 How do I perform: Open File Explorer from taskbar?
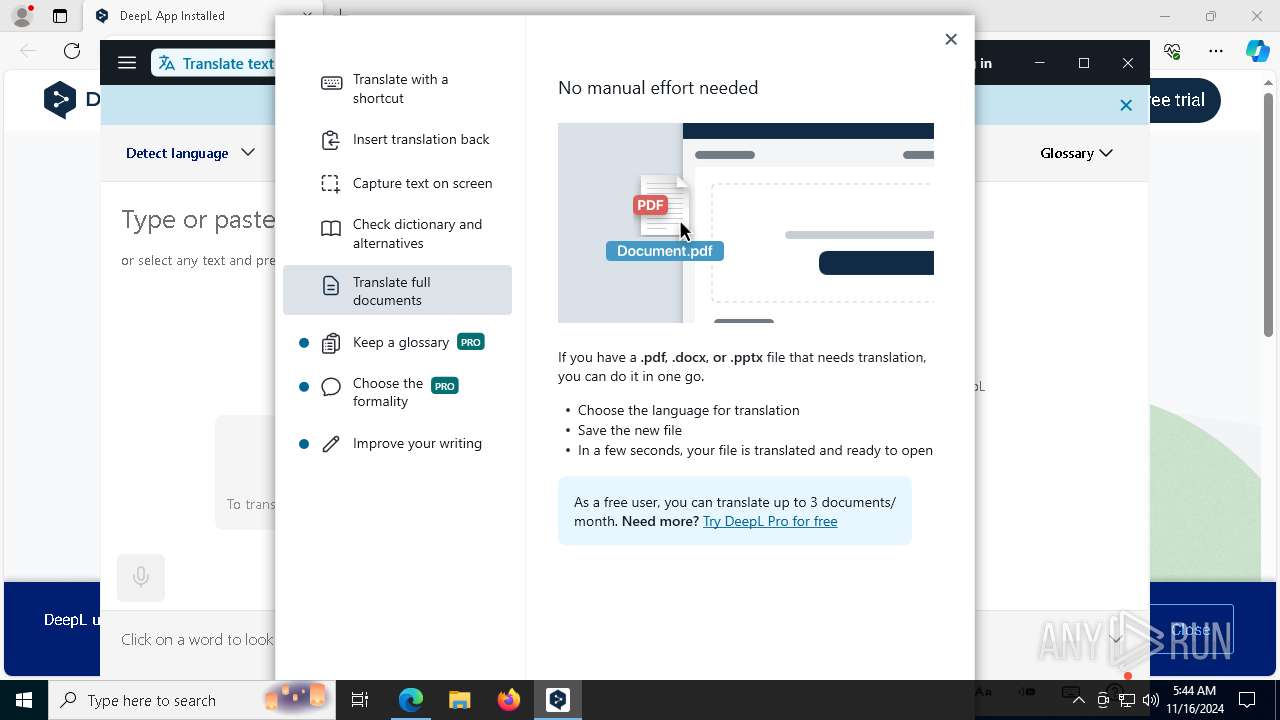[x=460, y=700]
